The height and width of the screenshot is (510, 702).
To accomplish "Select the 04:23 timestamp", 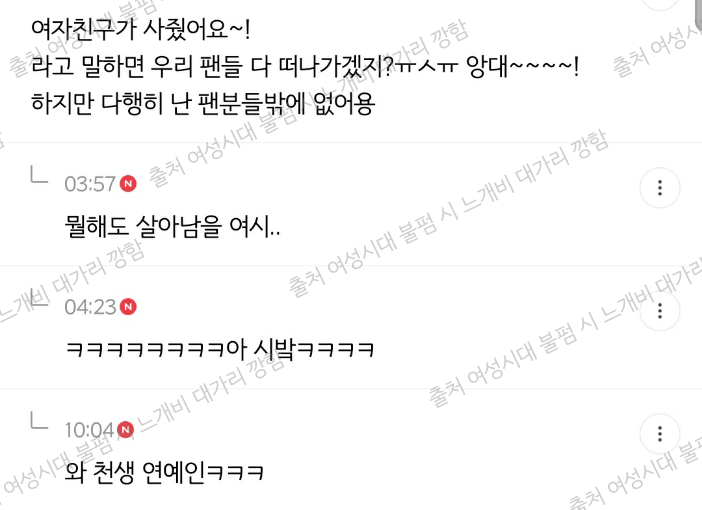I will click(x=90, y=307).
